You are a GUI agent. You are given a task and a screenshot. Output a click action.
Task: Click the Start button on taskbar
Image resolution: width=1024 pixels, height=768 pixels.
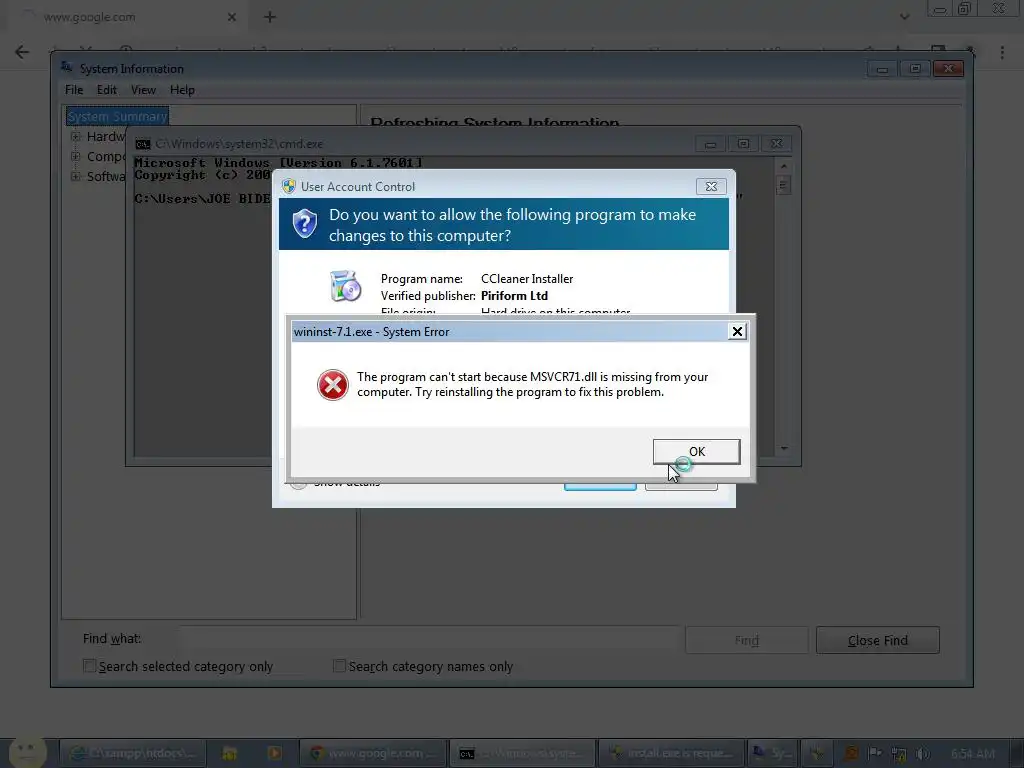point(26,752)
